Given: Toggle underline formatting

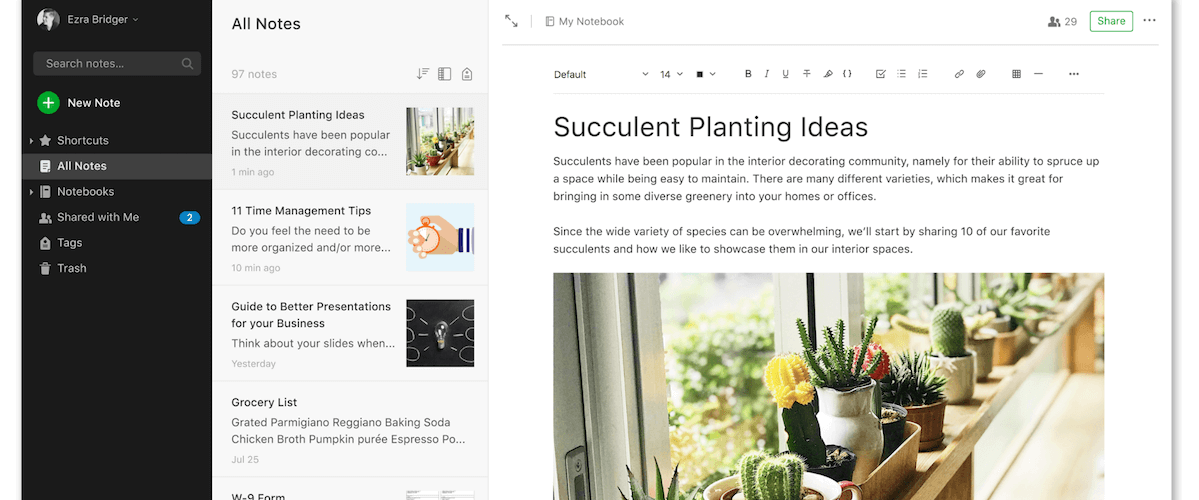Looking at the screenshot, I should (785, 74).
